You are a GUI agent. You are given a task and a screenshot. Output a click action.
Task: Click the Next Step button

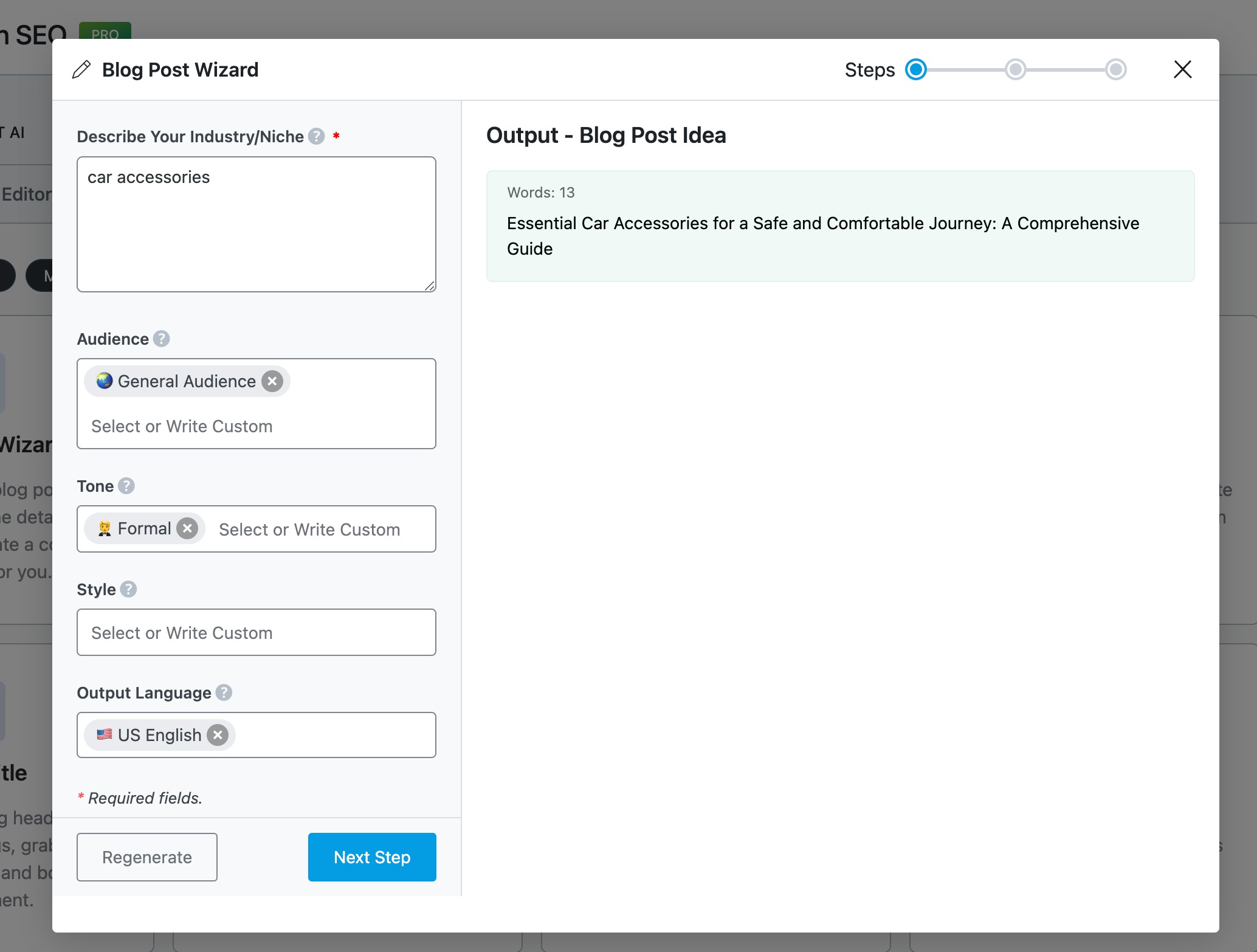click(x=372, y=857)
